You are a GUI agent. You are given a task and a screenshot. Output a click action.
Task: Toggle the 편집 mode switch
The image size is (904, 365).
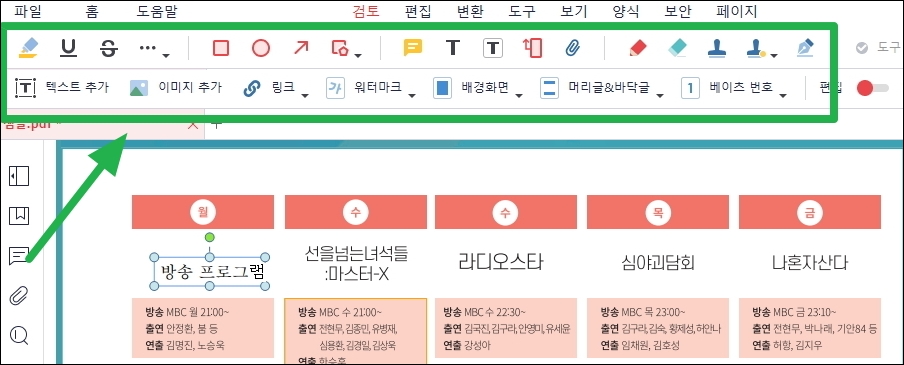872,88
